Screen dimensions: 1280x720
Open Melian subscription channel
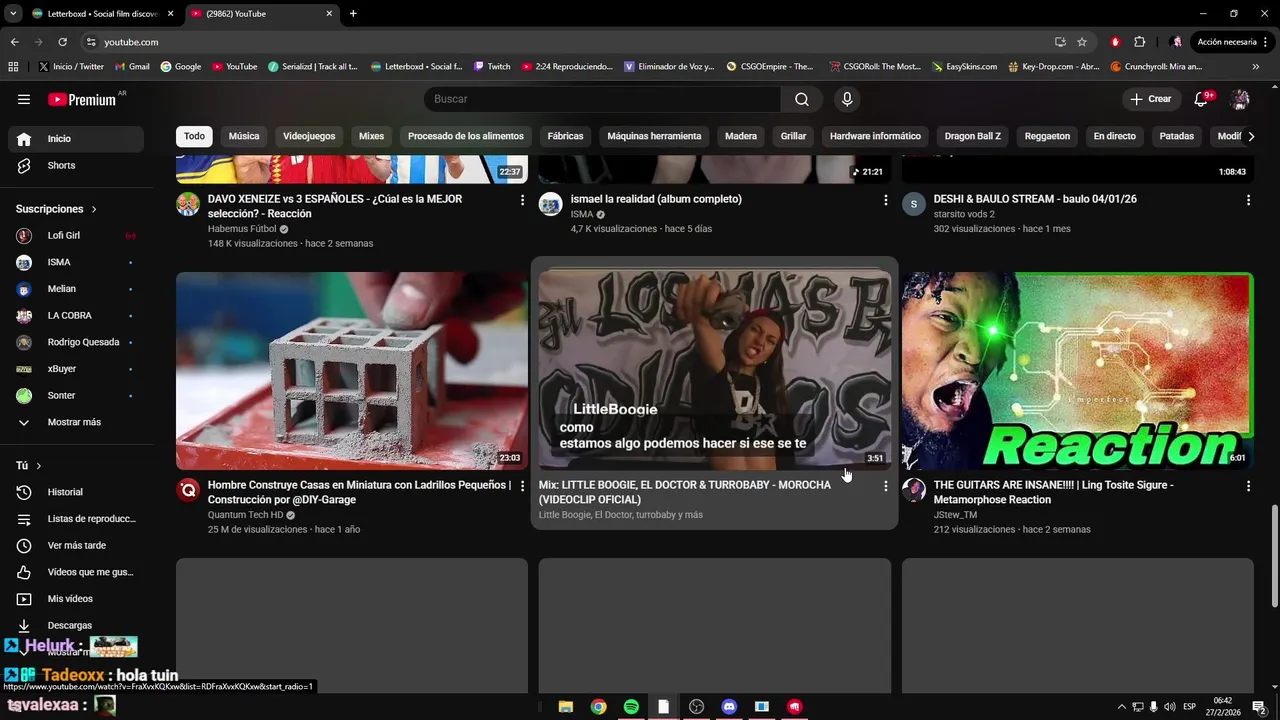(76, 289)
